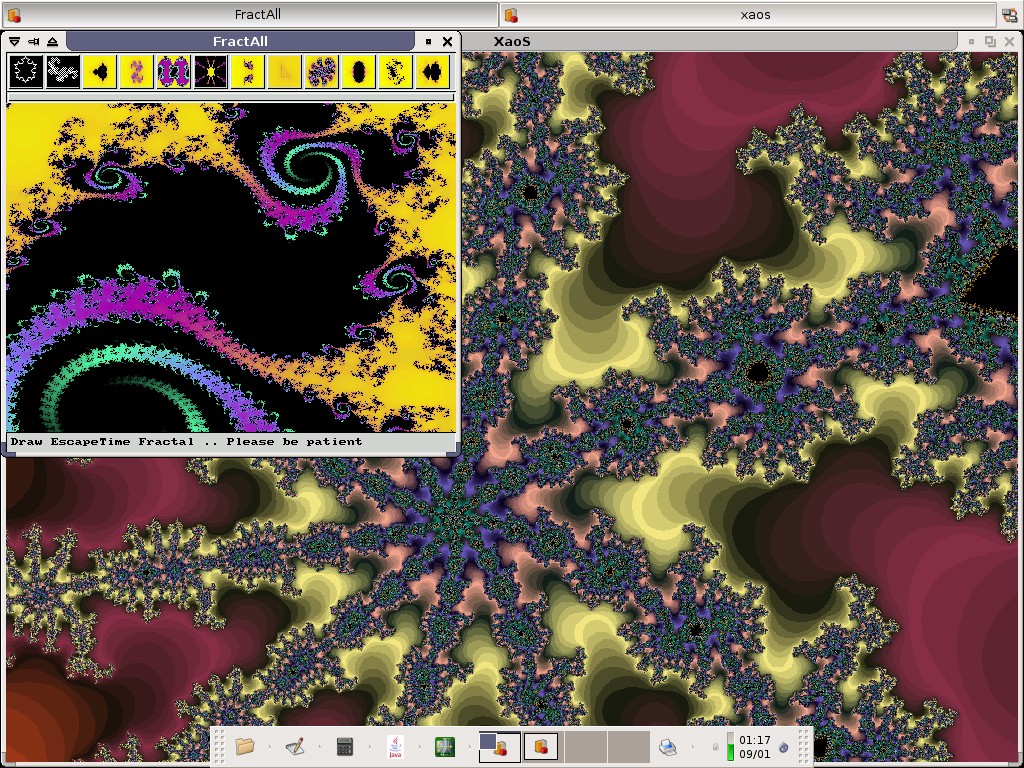Choose the black oval fractal icon

click(x=359, y=72)
